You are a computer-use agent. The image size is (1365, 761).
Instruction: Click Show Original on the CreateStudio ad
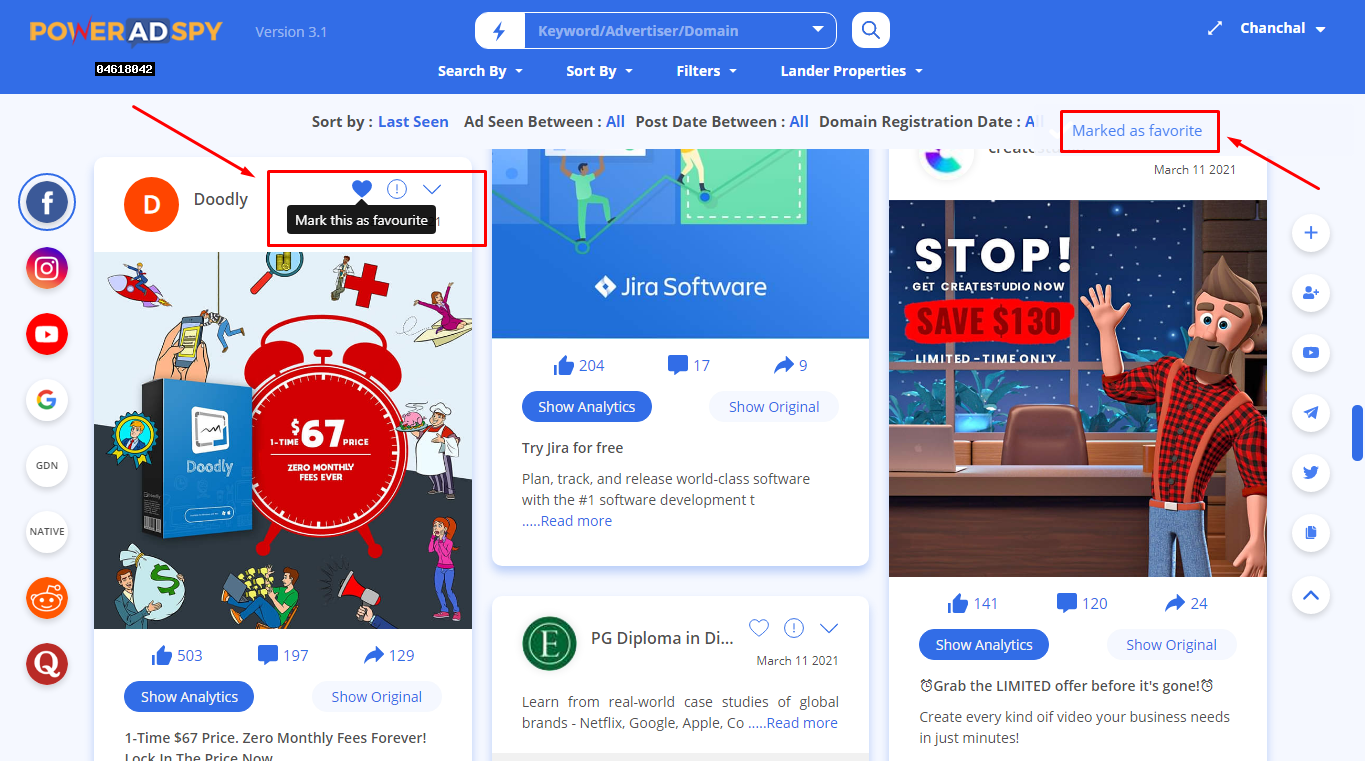click(x=1172, y=645)
